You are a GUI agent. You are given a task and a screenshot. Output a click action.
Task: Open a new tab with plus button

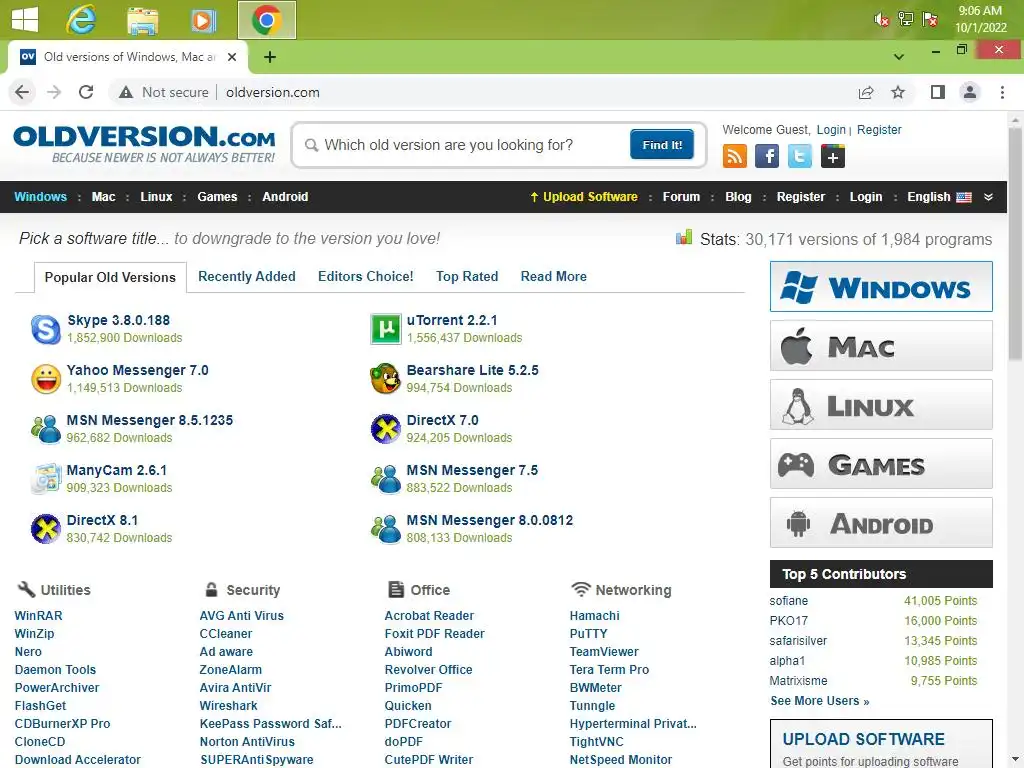(x=270, y=57)
